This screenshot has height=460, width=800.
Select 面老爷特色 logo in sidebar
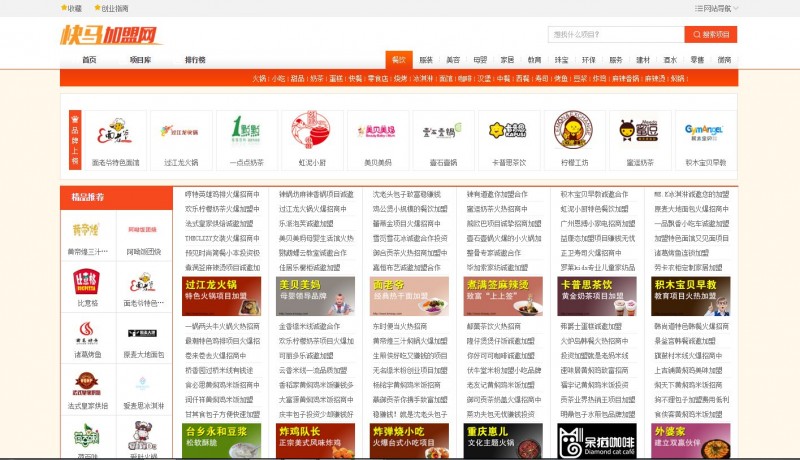pos(143,282)
